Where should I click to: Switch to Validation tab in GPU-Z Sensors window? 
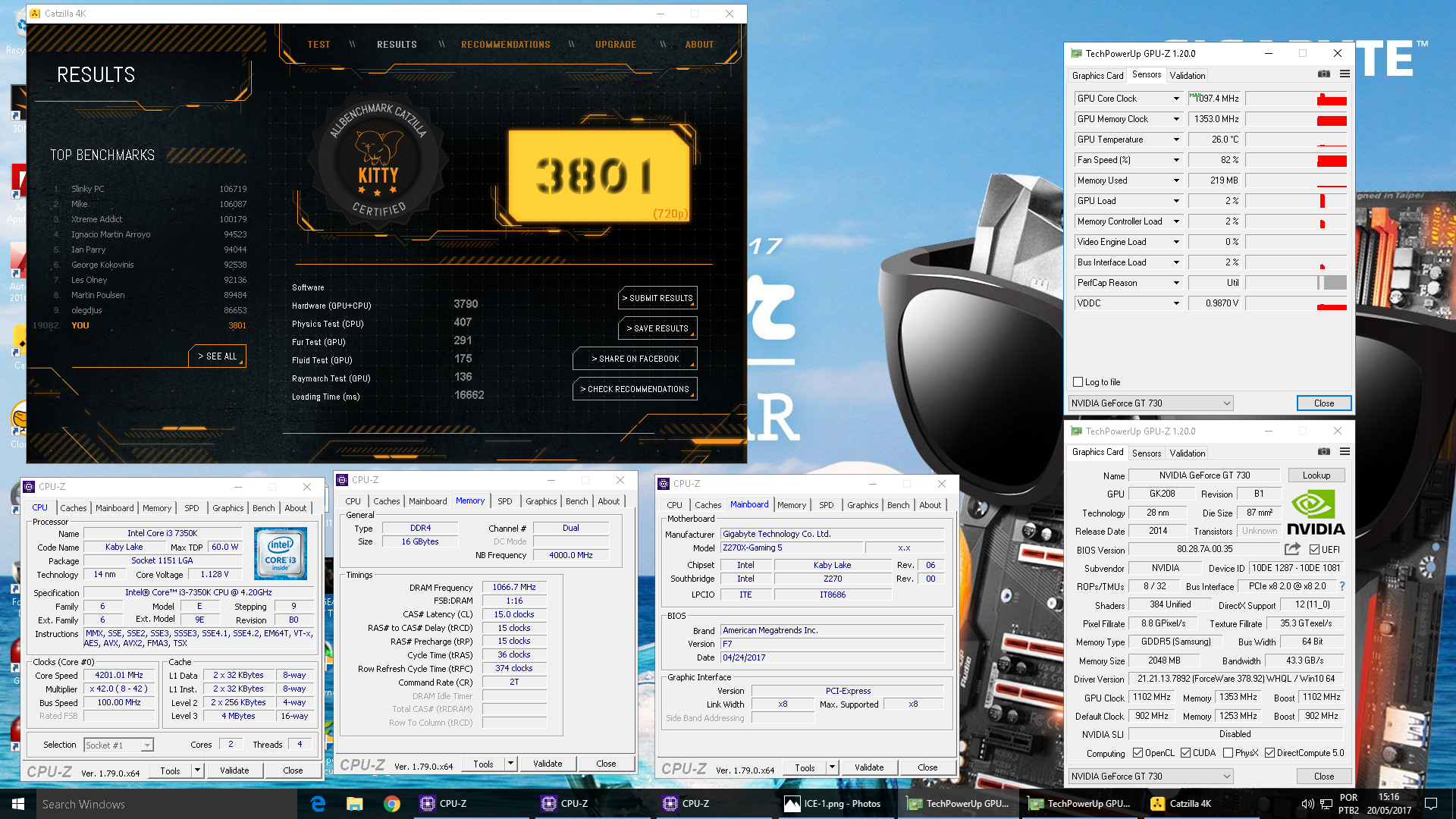click(x=1187, y=75)
